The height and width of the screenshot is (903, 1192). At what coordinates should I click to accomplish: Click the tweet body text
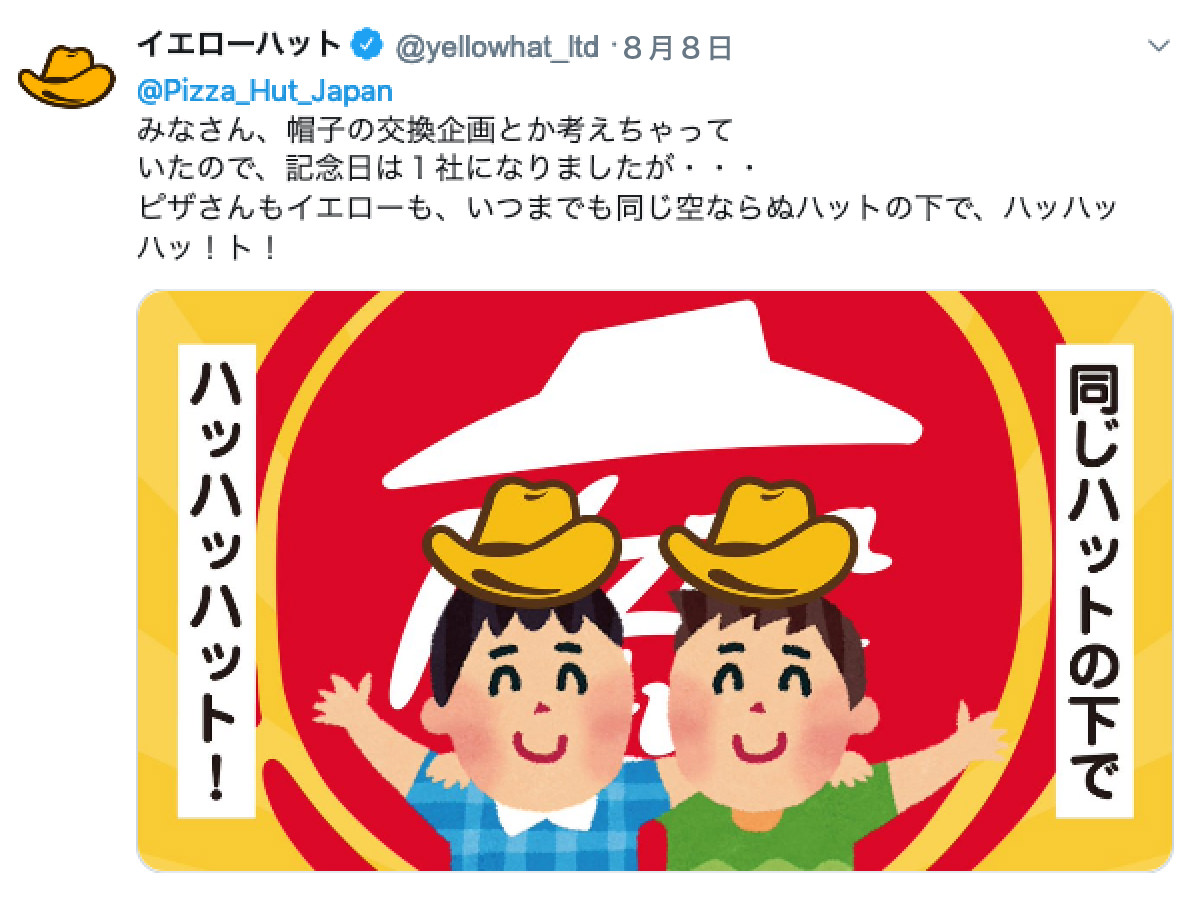click(x=626, y=188)
